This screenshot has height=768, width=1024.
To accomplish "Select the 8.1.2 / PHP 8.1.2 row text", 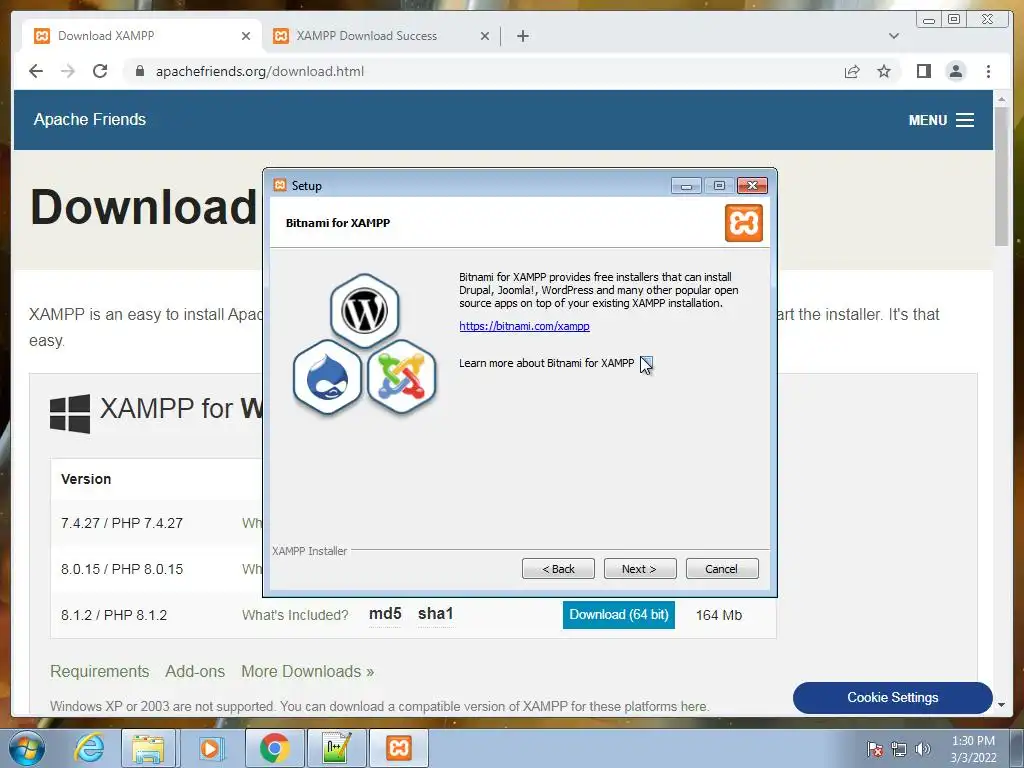I will [x=114, y=615].
